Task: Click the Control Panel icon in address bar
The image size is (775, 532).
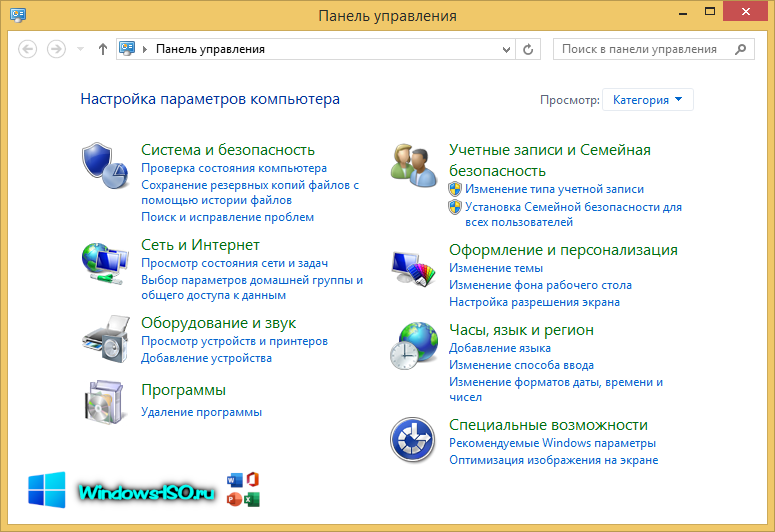Action: [127, 48]
